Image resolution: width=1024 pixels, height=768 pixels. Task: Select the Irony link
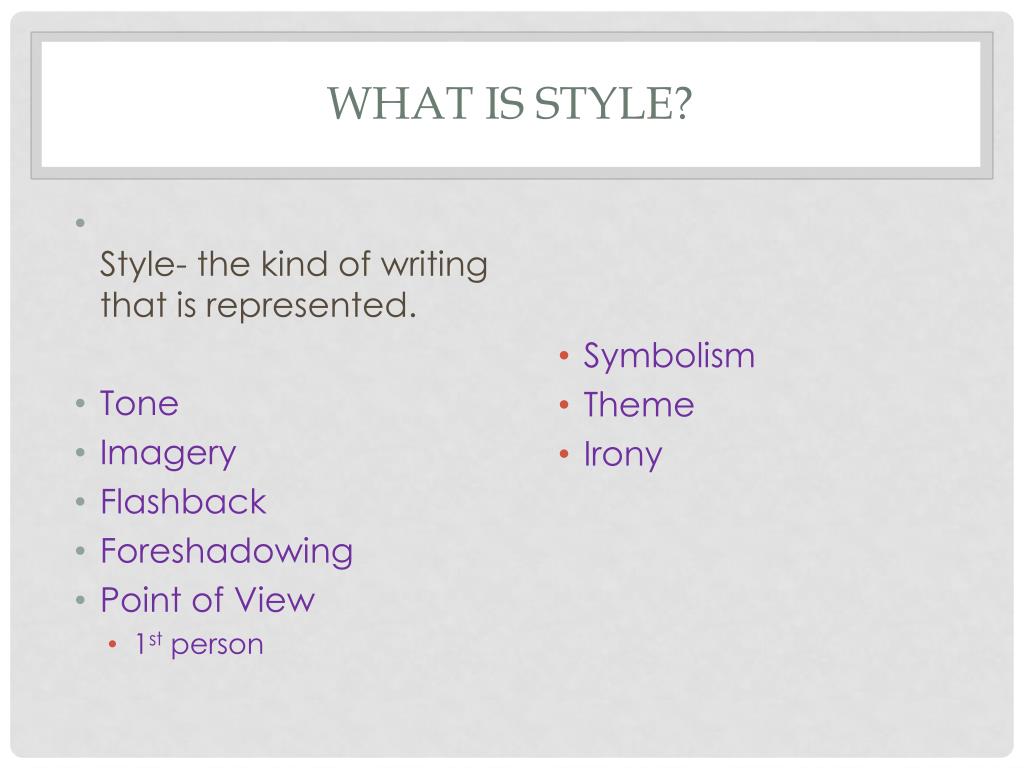(622, 455)
